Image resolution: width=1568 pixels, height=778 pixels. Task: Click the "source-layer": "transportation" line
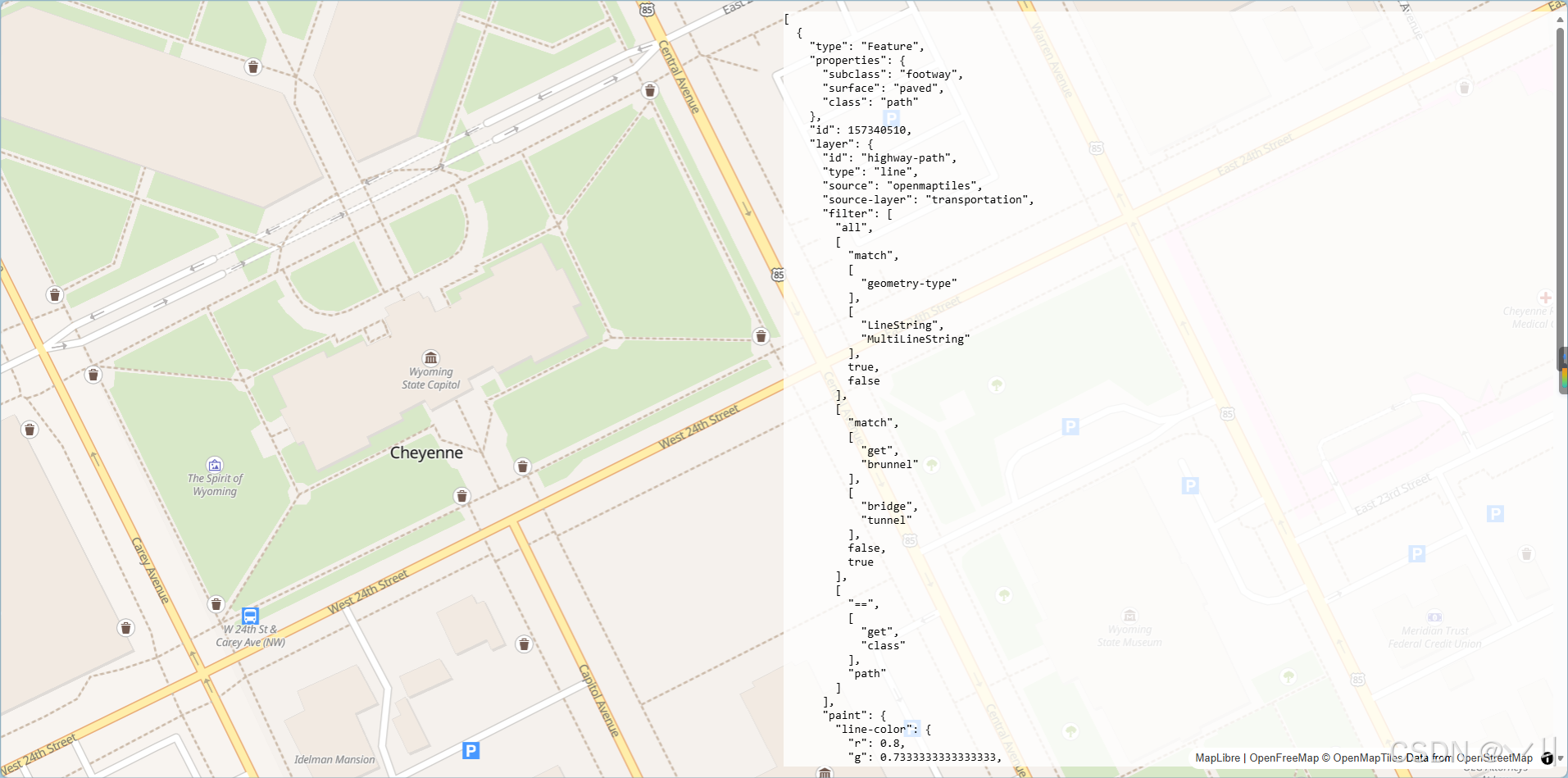click(x=928, y=200)
